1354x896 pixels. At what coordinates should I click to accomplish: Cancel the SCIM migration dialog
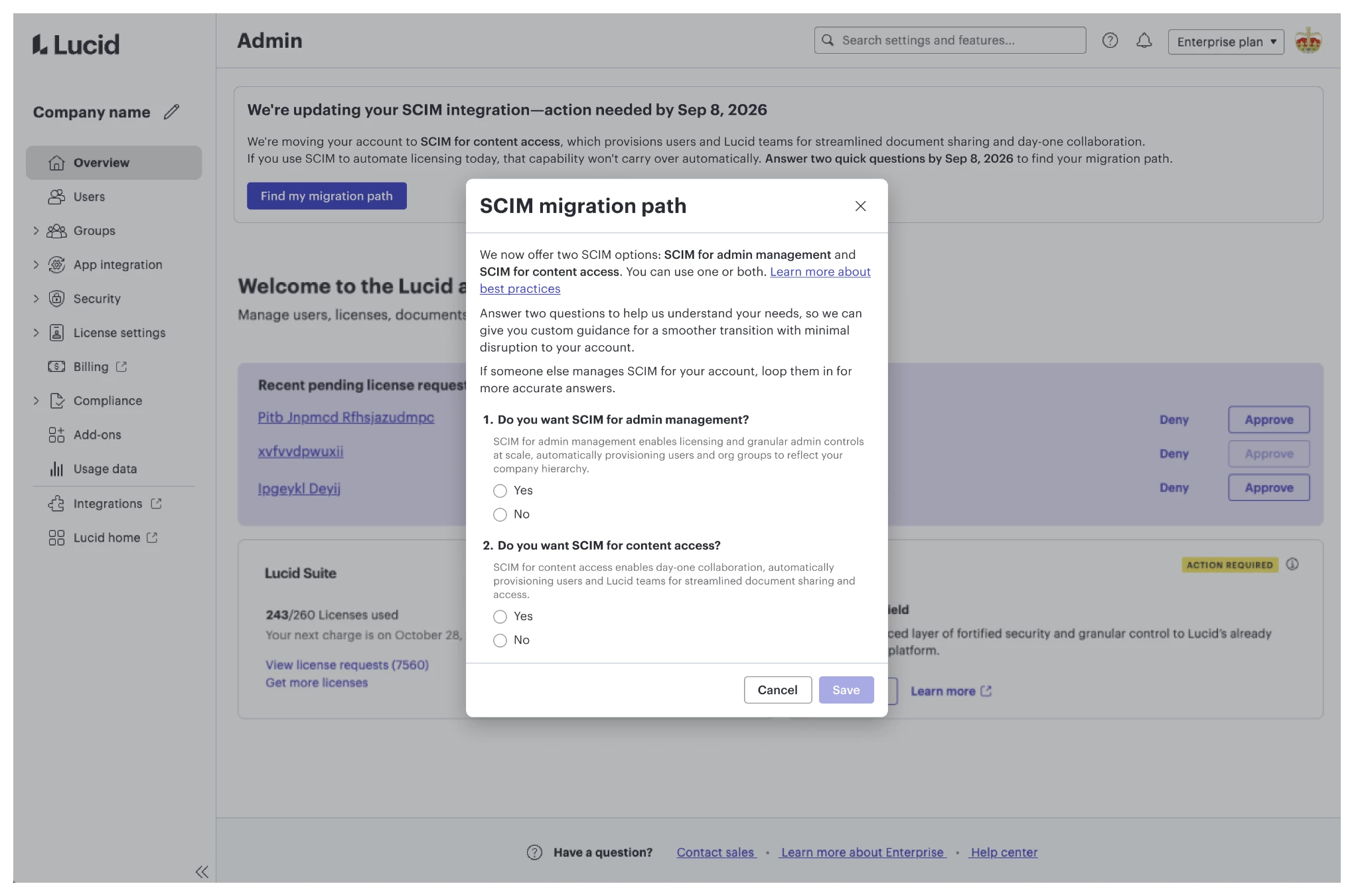click(778, 690)
